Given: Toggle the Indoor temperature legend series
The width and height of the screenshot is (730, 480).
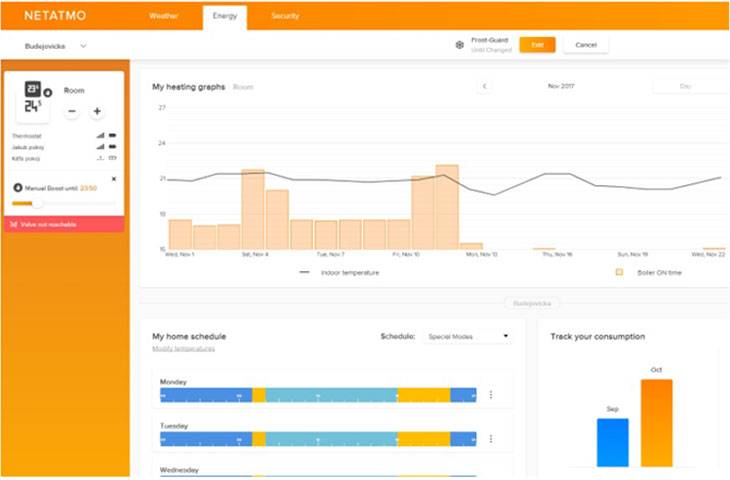Looking at the screenshot, I should [x=338, y=272].
